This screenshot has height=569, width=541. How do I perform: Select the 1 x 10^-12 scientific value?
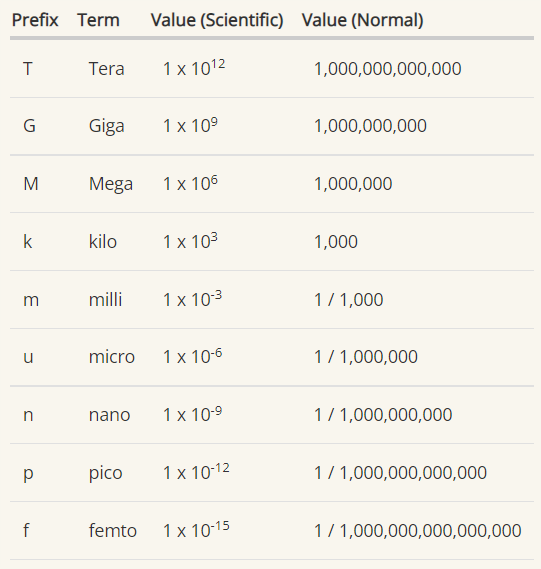(x=196, y=472)
